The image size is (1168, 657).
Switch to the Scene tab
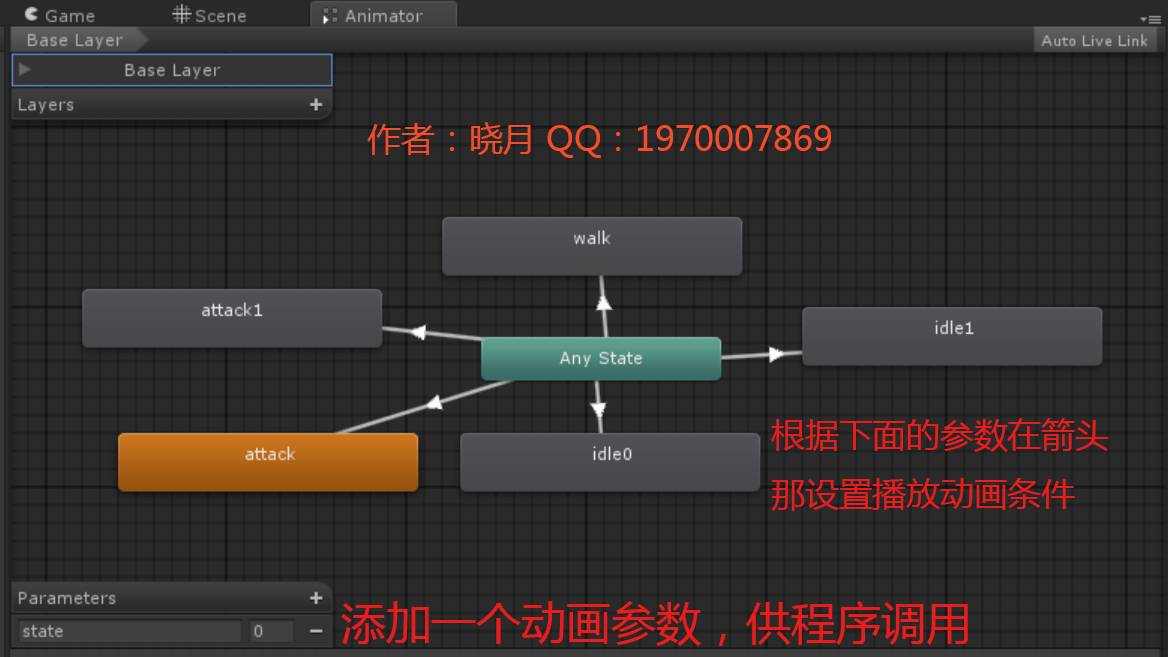point(209,15)
